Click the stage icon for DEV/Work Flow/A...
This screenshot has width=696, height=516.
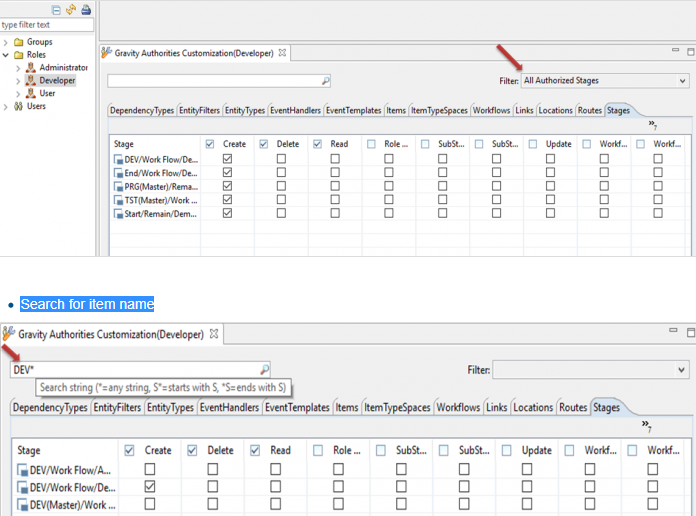coord(22,470)
